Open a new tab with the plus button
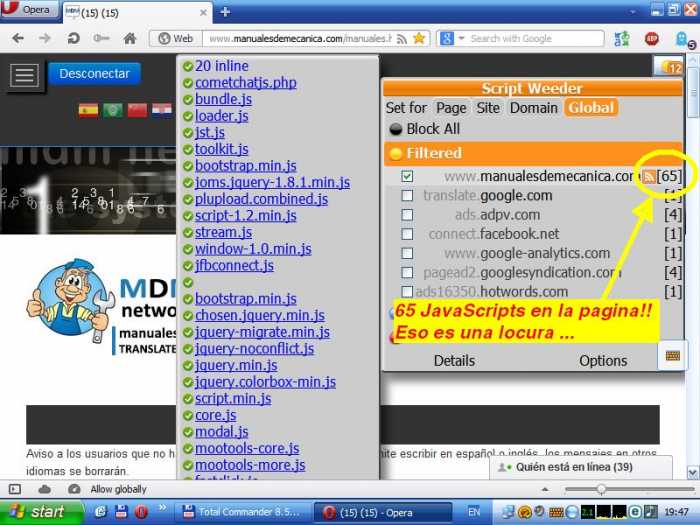The width and height of the screenshot is (700, 525). coord(225,12)
